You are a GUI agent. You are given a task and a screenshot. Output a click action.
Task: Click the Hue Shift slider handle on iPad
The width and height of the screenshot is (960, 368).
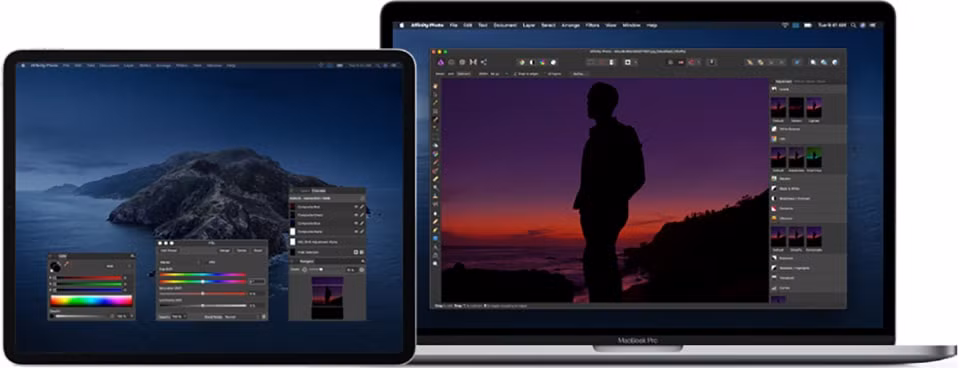click(x=203, y=282)
